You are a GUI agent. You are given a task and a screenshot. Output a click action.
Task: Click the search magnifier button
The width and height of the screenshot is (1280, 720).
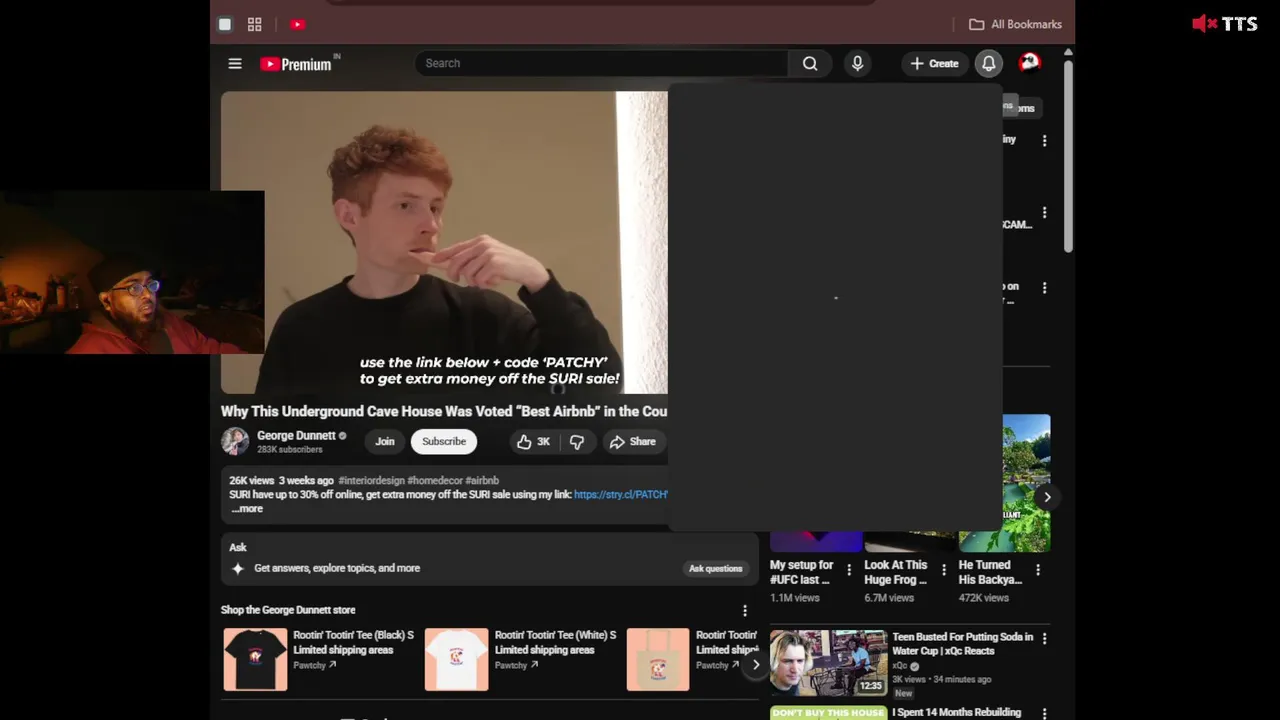(x=810, y=64)
